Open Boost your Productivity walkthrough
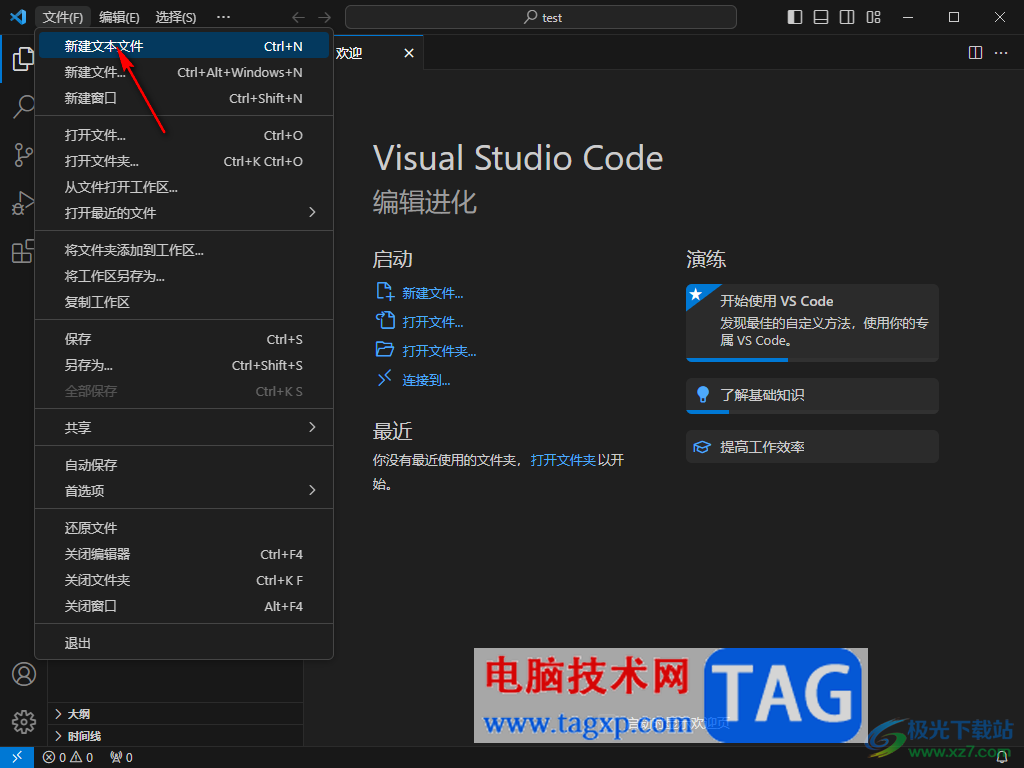Image resolution: width=1024 pixels, height=768 pixels. pos(812,447)
